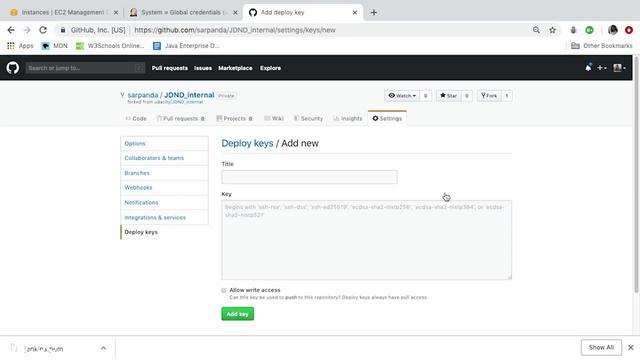The image size is (640, 360).
Task: Click the microphone extension icon
Action: coord(573,30)
